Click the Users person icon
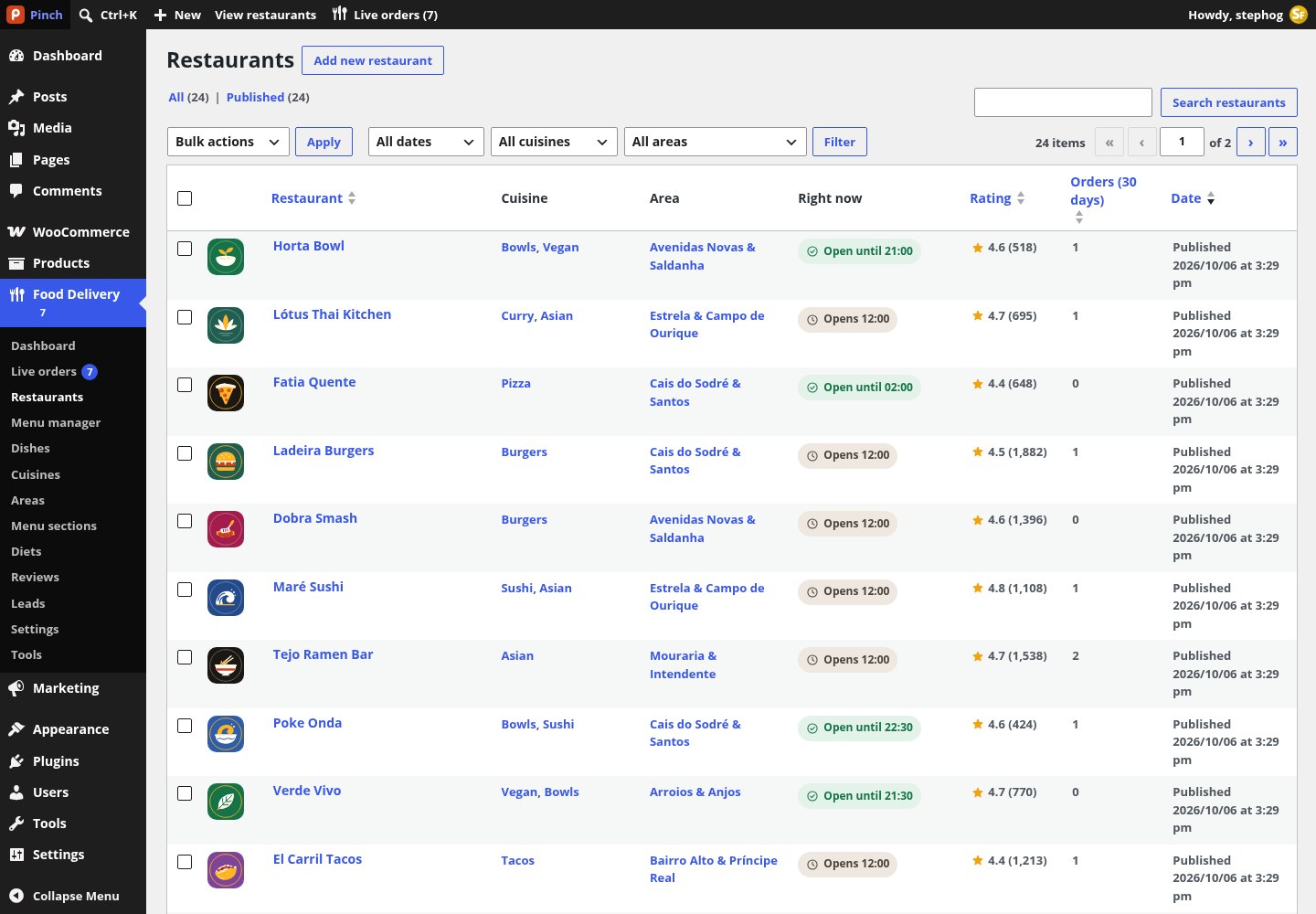1316x914 pixels. tap(16, 792)
